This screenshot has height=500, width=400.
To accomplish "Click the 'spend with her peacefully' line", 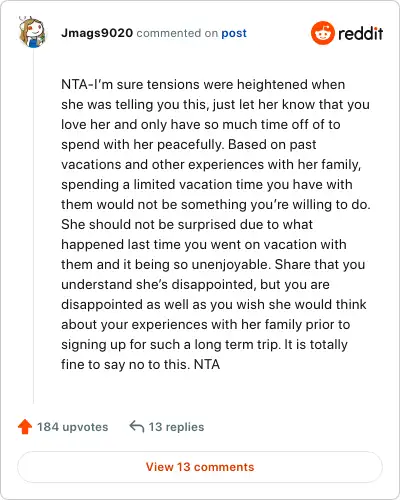I will click(189, 144).
